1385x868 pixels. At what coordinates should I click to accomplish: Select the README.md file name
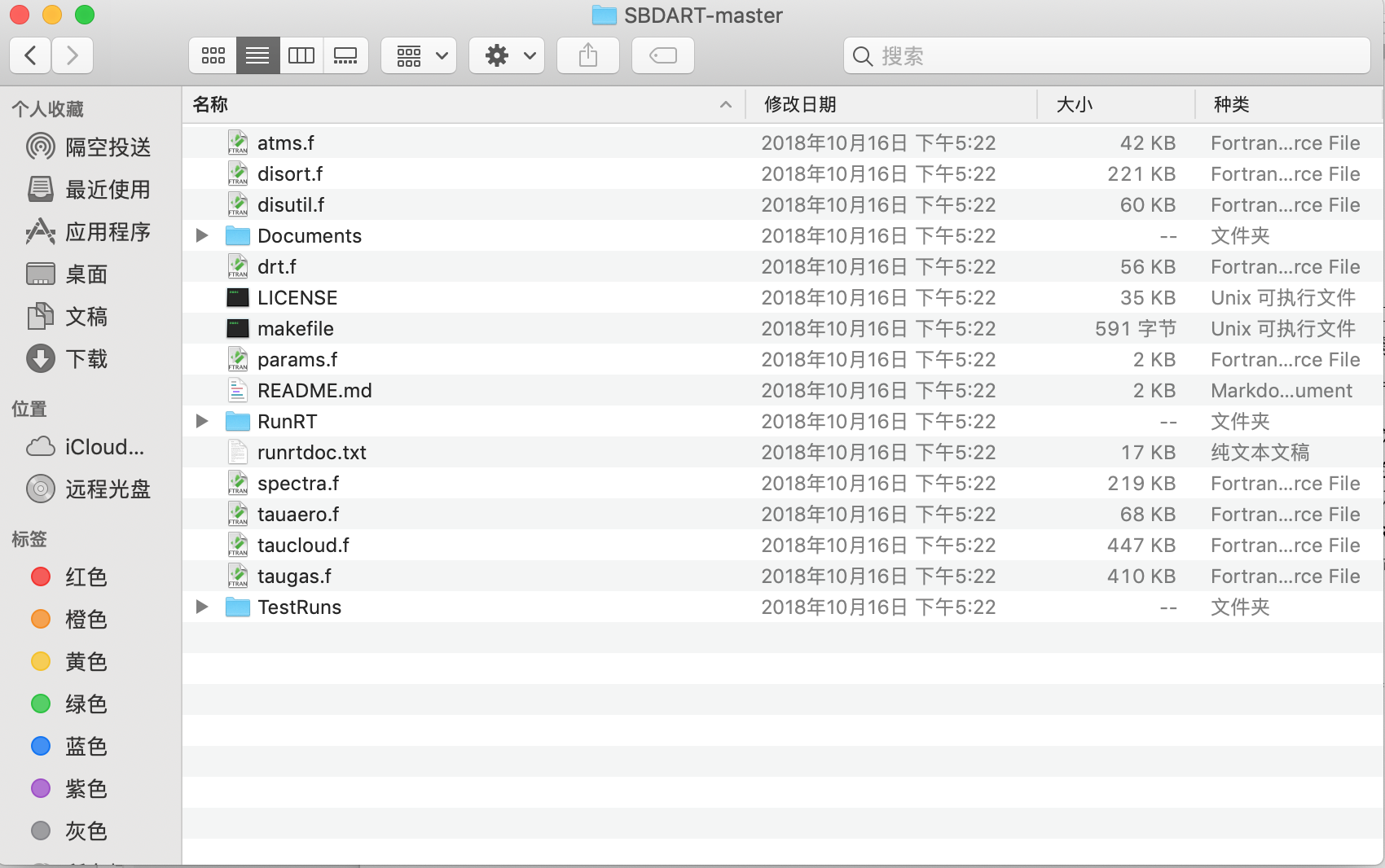[314, 391]
